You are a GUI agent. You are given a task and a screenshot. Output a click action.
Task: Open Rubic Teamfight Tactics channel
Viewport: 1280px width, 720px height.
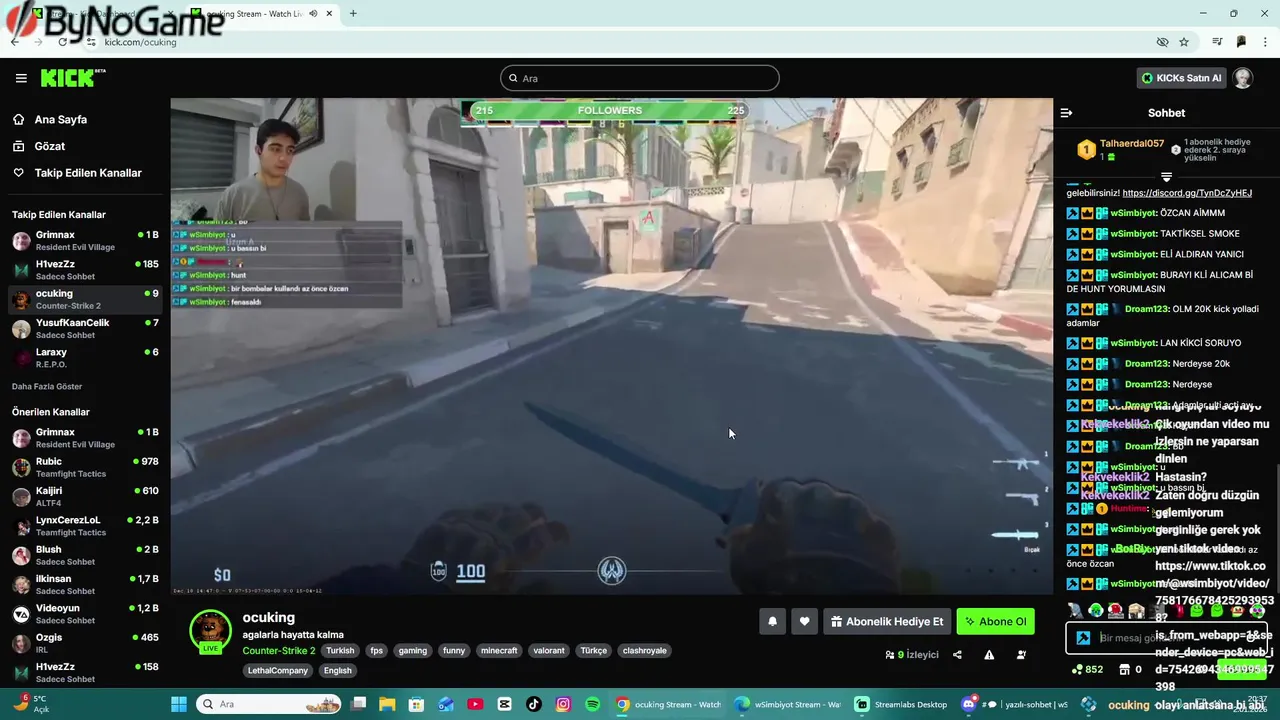(x=85, y=467)
